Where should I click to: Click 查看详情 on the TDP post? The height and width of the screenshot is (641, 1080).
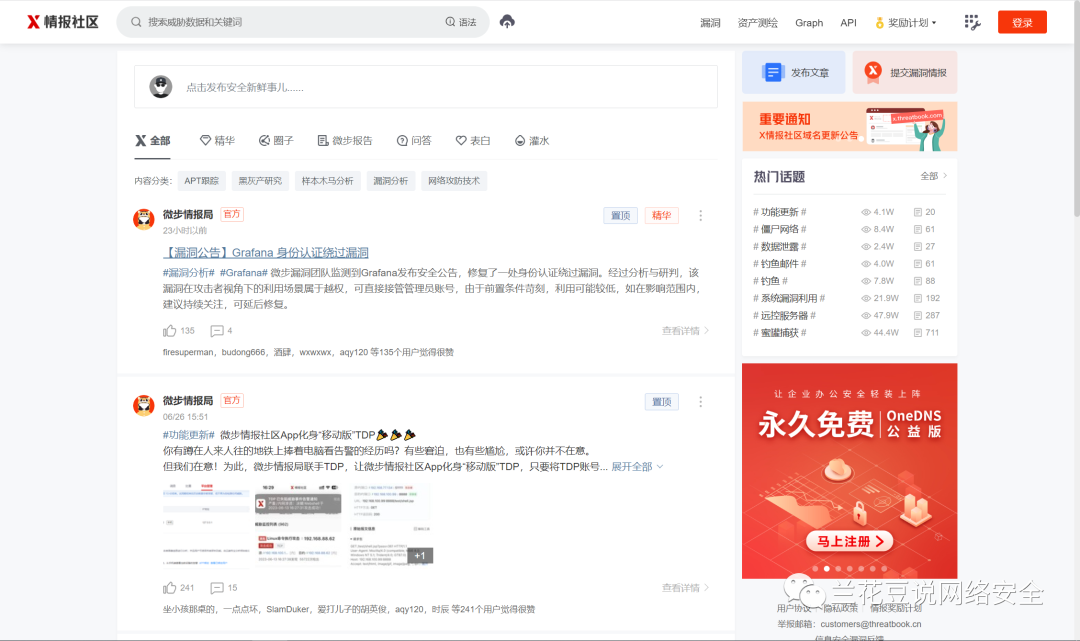point(685,587)
